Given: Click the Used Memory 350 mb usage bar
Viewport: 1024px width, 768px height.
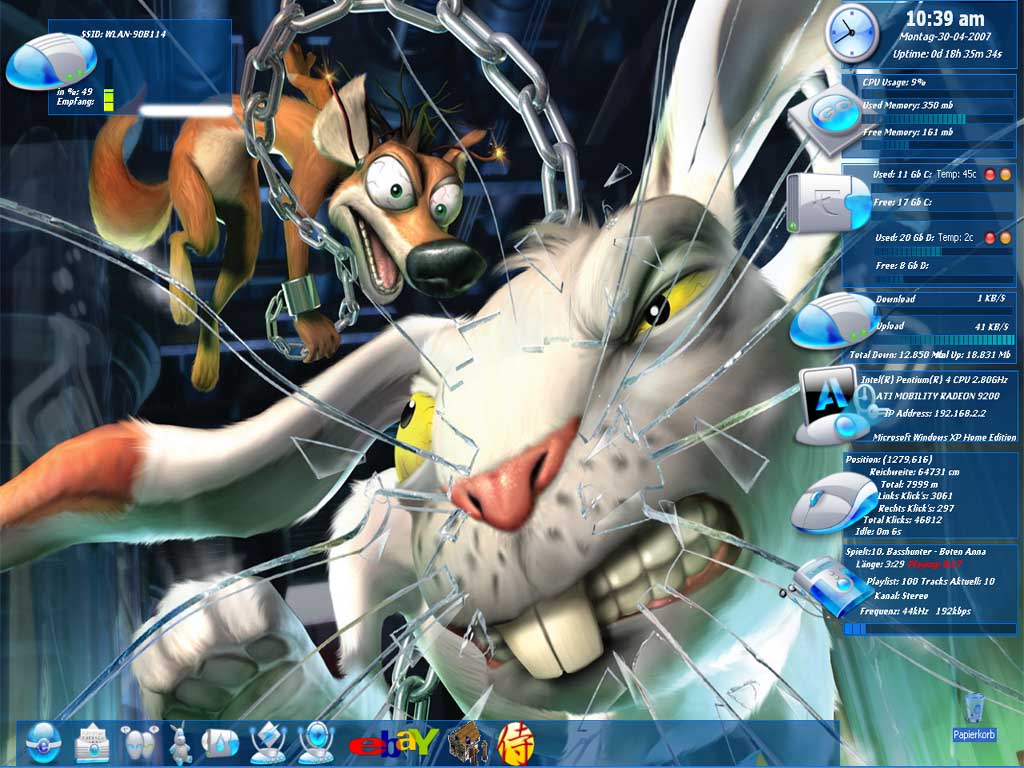Looking at the screenshot, I should click(x=940, y=119).
